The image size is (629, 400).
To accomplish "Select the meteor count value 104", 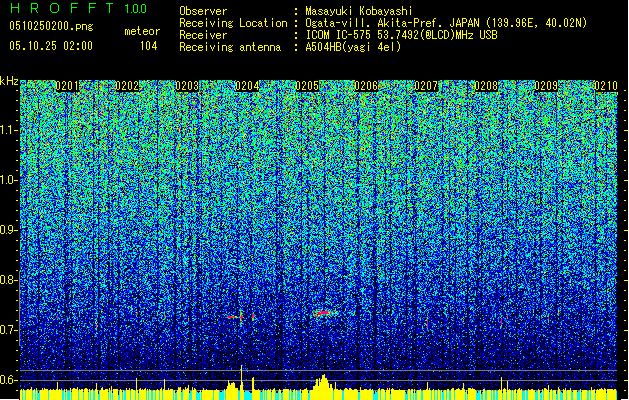I will (x=148, y=46).
